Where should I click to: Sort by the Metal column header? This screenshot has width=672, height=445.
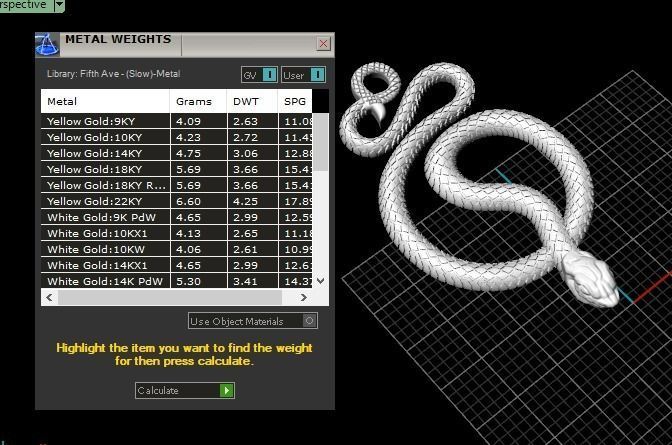pos(105,102)
